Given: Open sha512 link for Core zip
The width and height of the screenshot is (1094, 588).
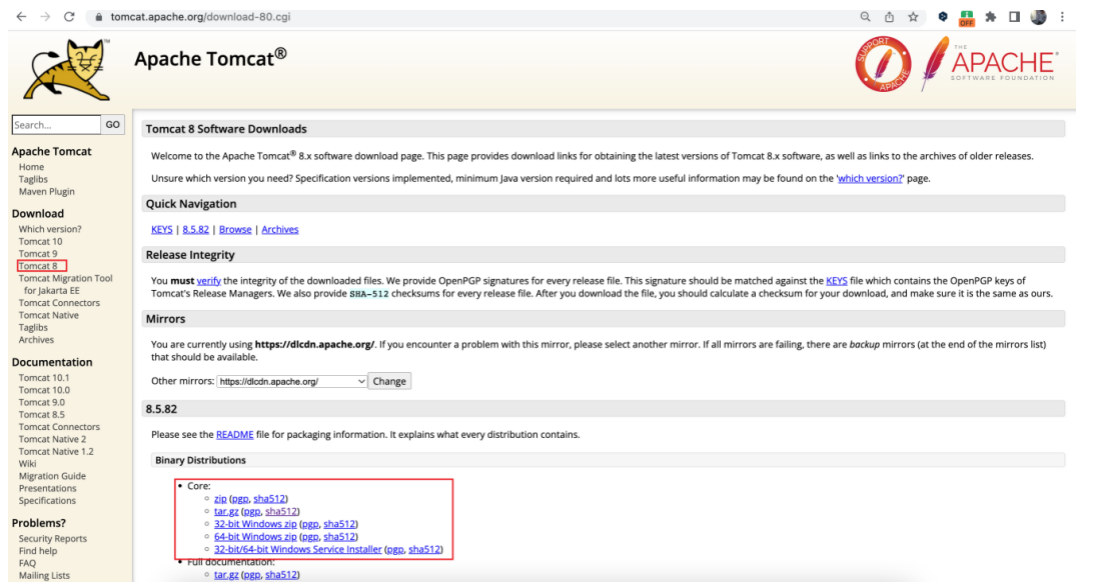Looking at the screenshot, I should click(269, 499).
